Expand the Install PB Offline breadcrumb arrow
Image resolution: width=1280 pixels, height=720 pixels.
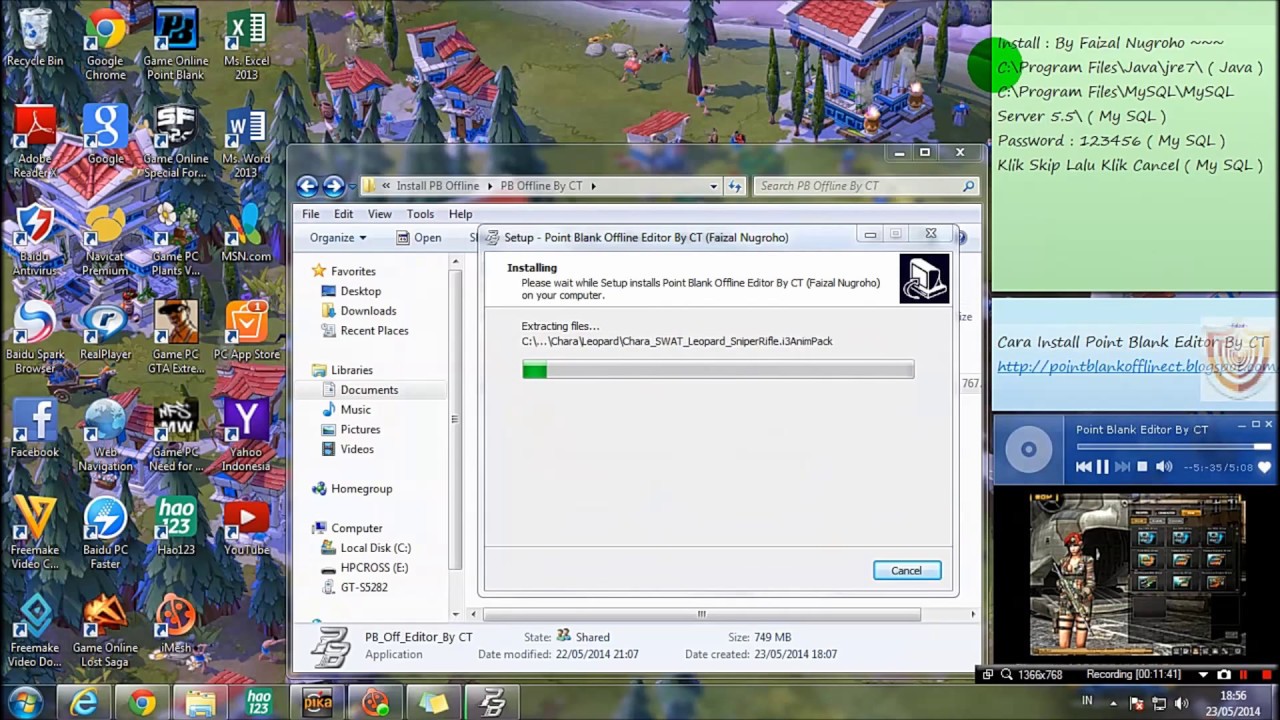click(x=490, y=186)
